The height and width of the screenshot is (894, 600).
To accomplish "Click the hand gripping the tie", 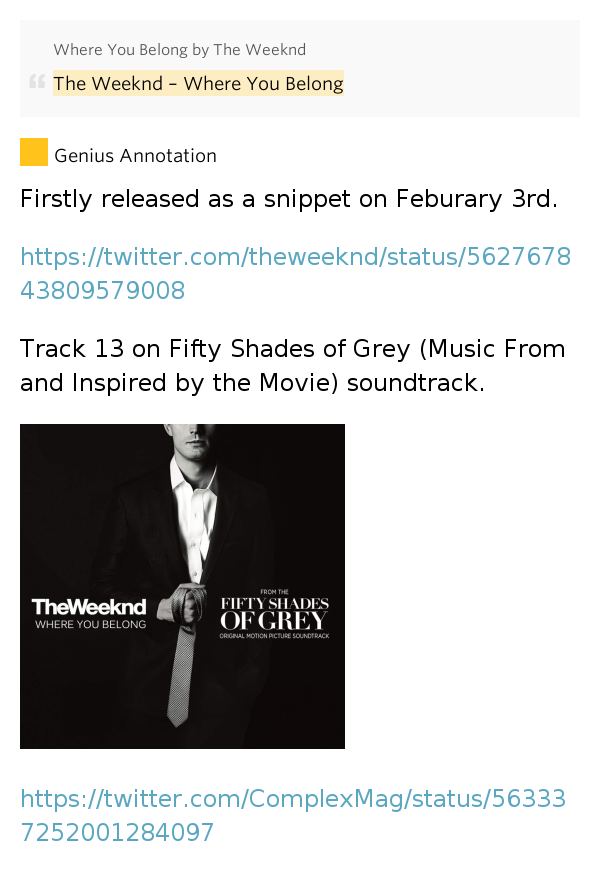I will click(189, 604).
